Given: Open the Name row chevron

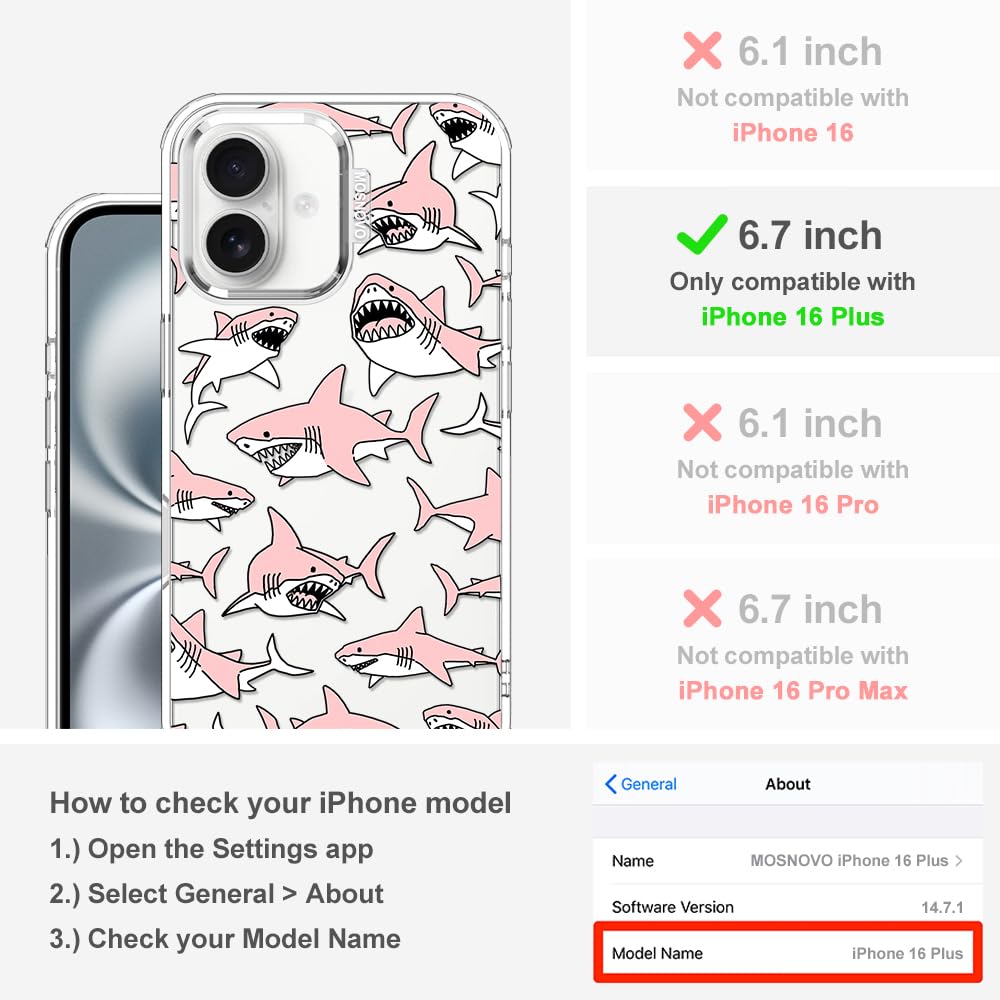Looking at the screenshot, I should click(x=959, y=861).
